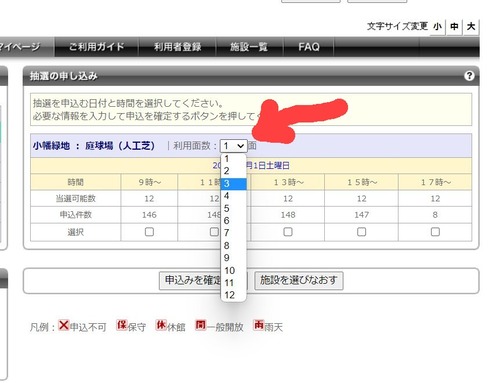The height and width of the screenshot is (383, 500).
Task: Choose option 7 in the dropdown list
Action: [233, 233]
